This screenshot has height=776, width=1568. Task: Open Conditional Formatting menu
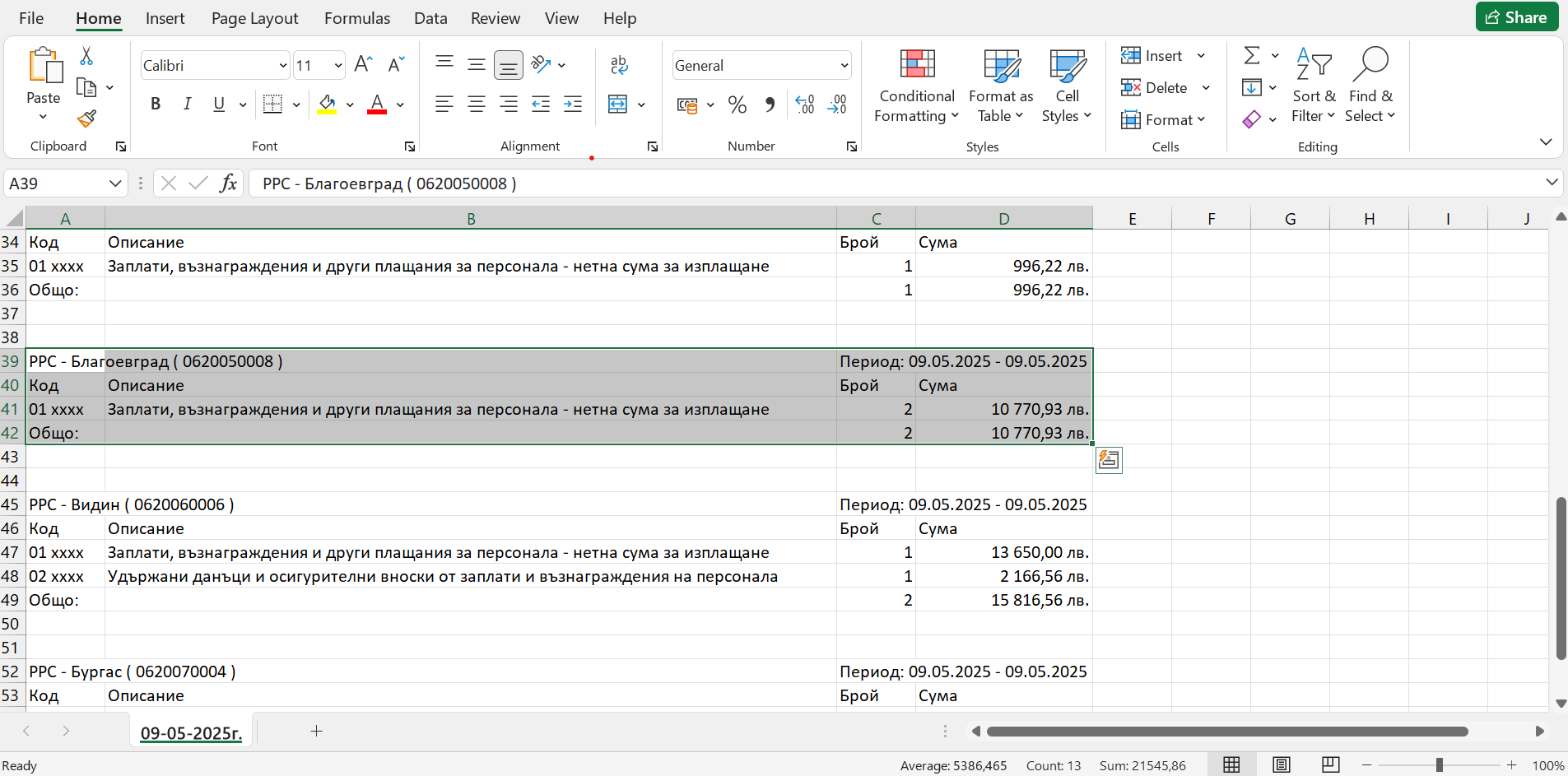917,86
